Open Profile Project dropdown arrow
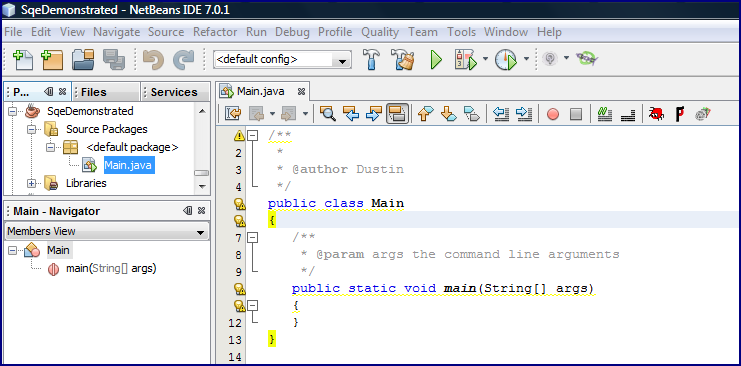Screen dimensions: 741x366 pyautogui.click(x=526, y=60)
